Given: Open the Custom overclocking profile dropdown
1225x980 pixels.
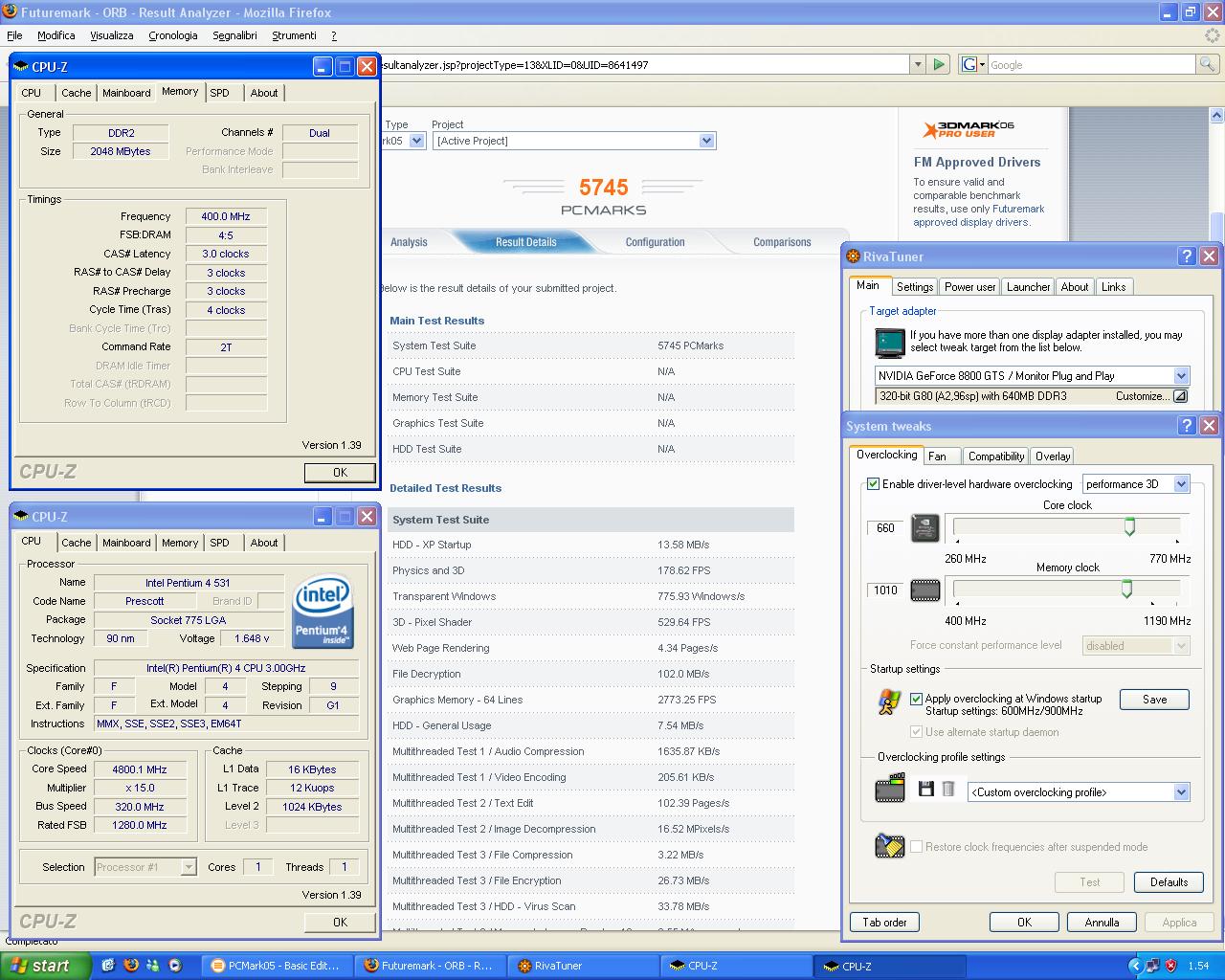Looking at the screenshot, I should click(1181, 792).
